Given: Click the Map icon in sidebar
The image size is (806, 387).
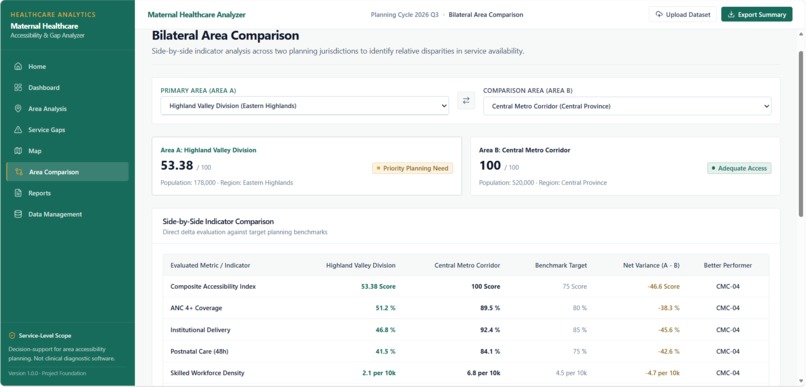Looking at the screenshot, I should [x=19, y=151].
